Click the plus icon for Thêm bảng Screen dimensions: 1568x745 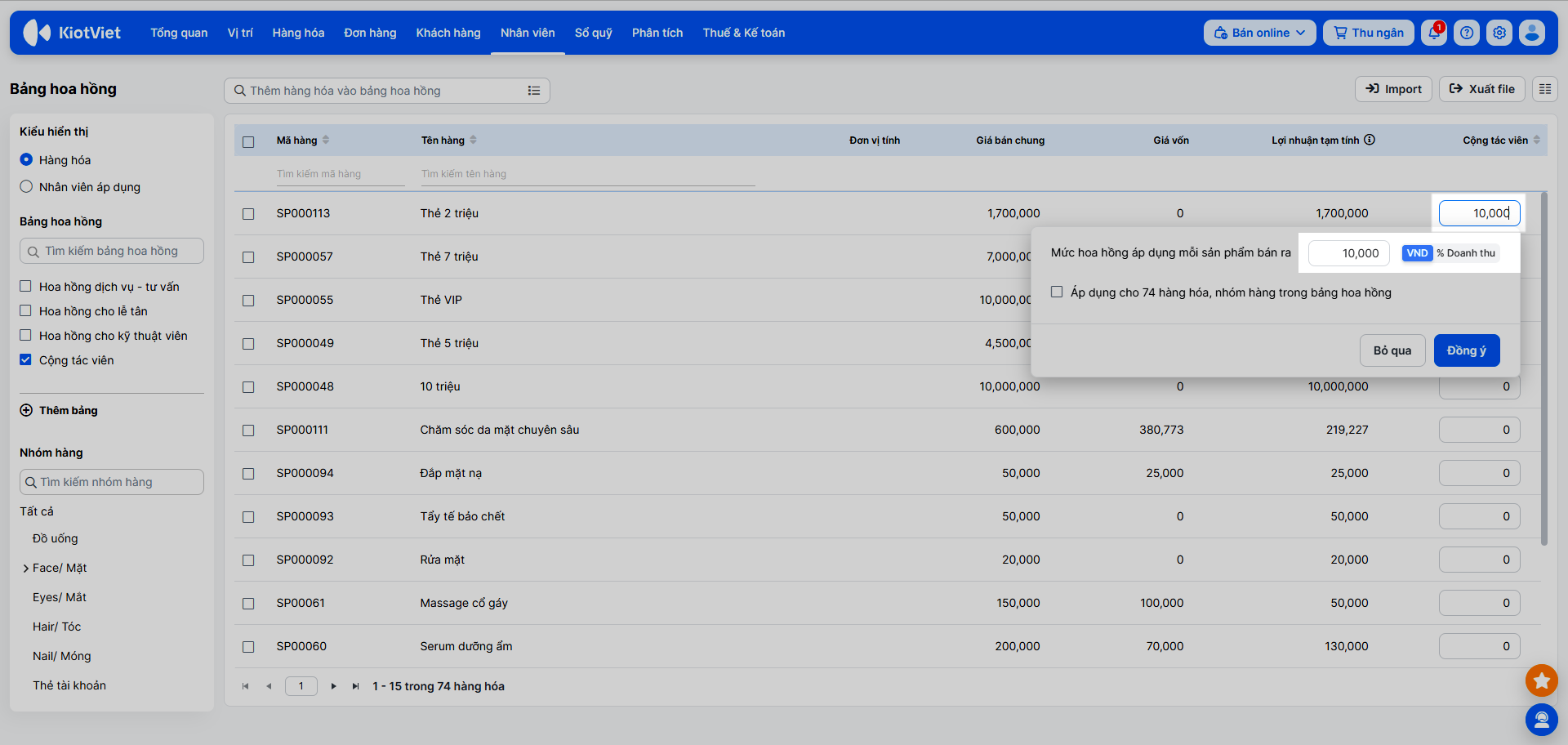[x=26, y=410]
